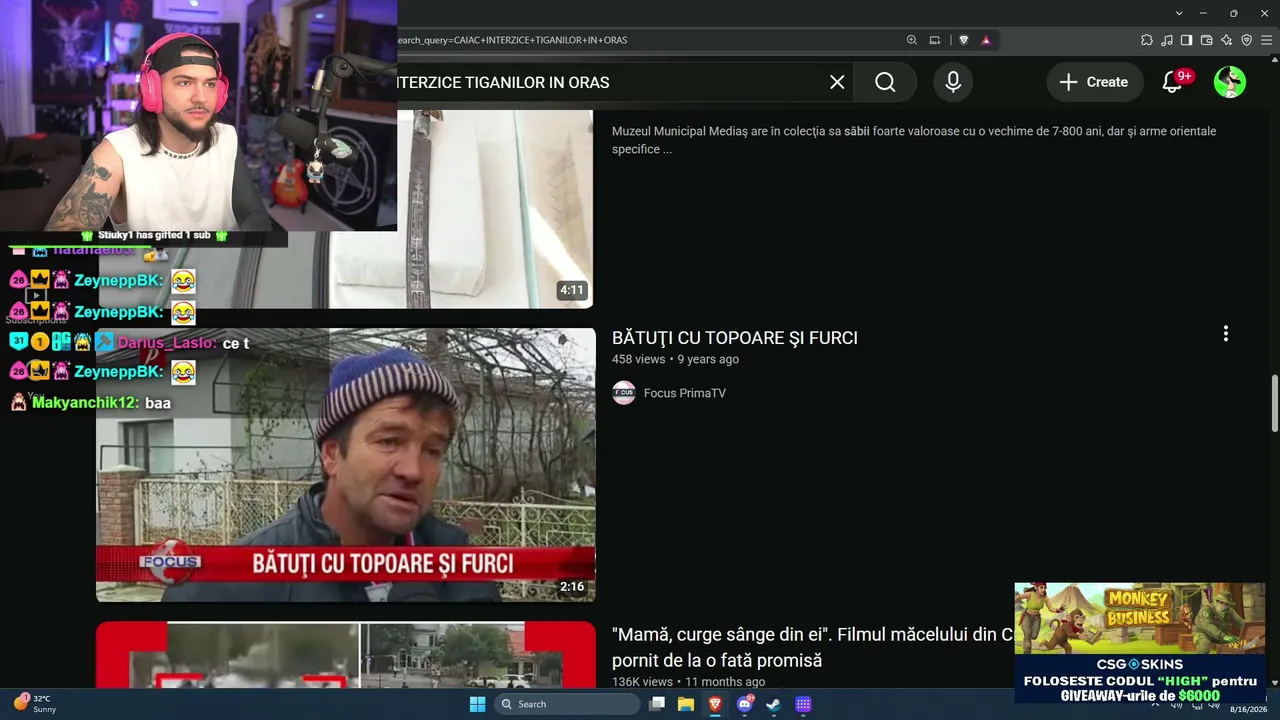Viewport: 1280px width, 720px height.
Task: Visit the Focus PrimaTV channel name link
Action: tap(685, 393)
